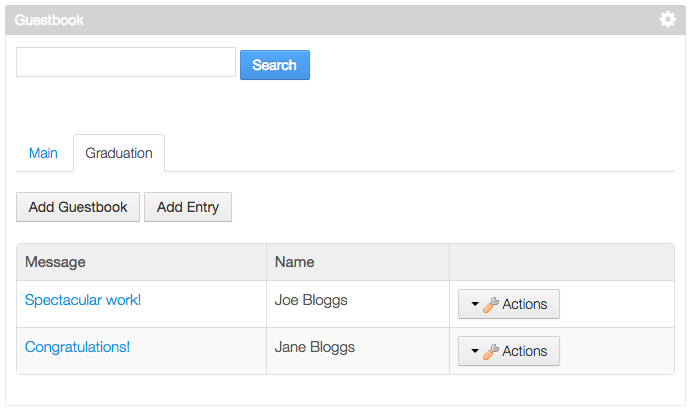Screen dimensions: 692x411
Task: Expand the Actions dropdown for Jane Bloggs
Action: click(x=509, y=351)
